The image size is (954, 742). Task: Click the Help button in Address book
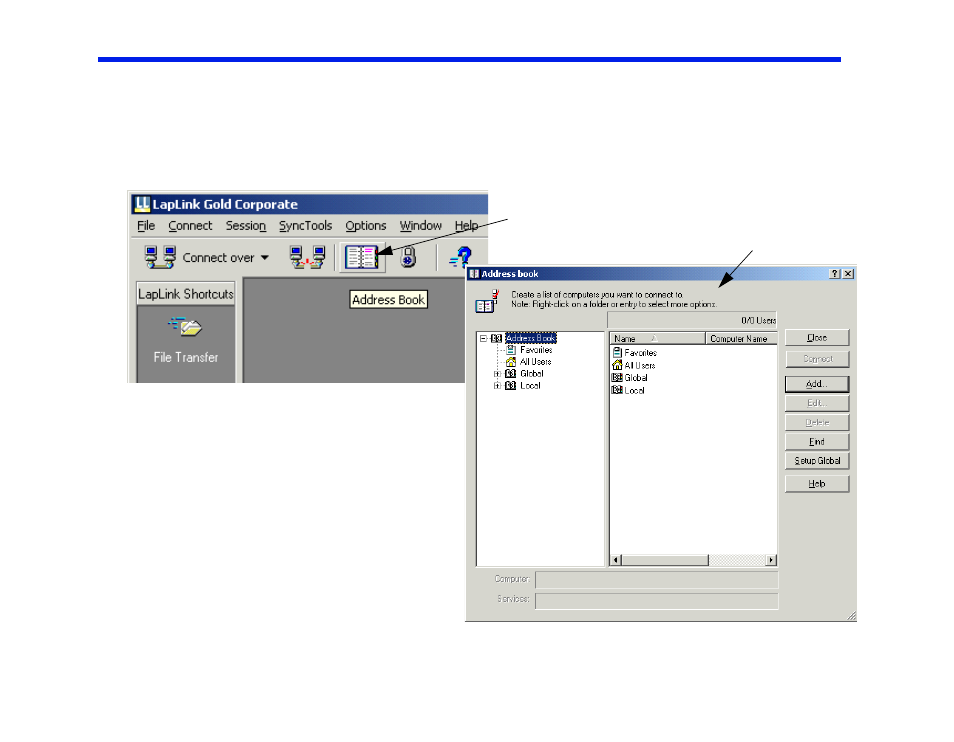(x=816, y=484)
